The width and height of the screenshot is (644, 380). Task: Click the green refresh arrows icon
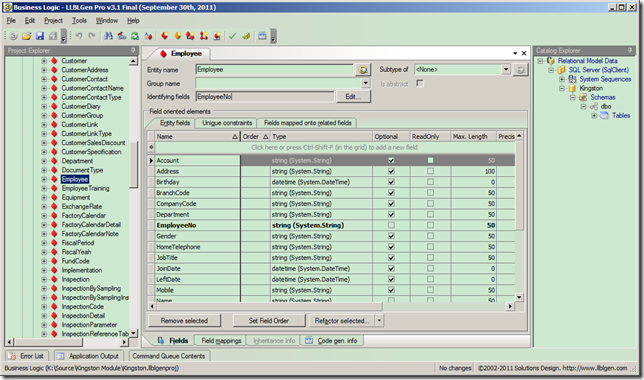tap(135, 36)
